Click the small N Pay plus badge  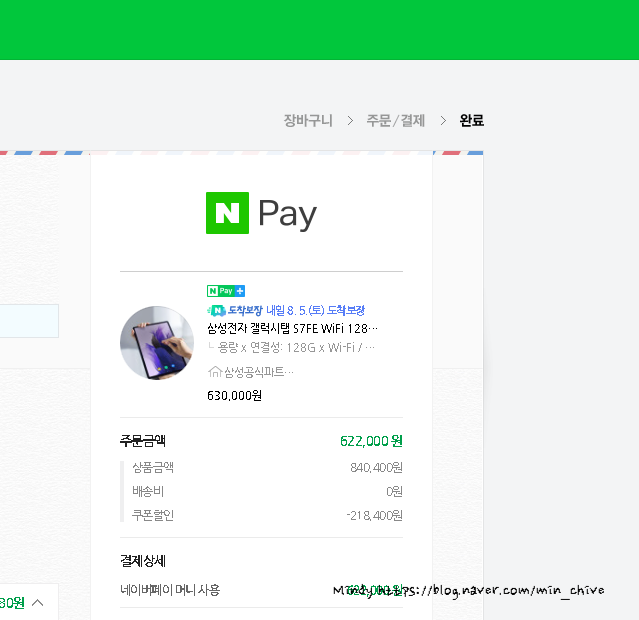[x=226, y=291]
